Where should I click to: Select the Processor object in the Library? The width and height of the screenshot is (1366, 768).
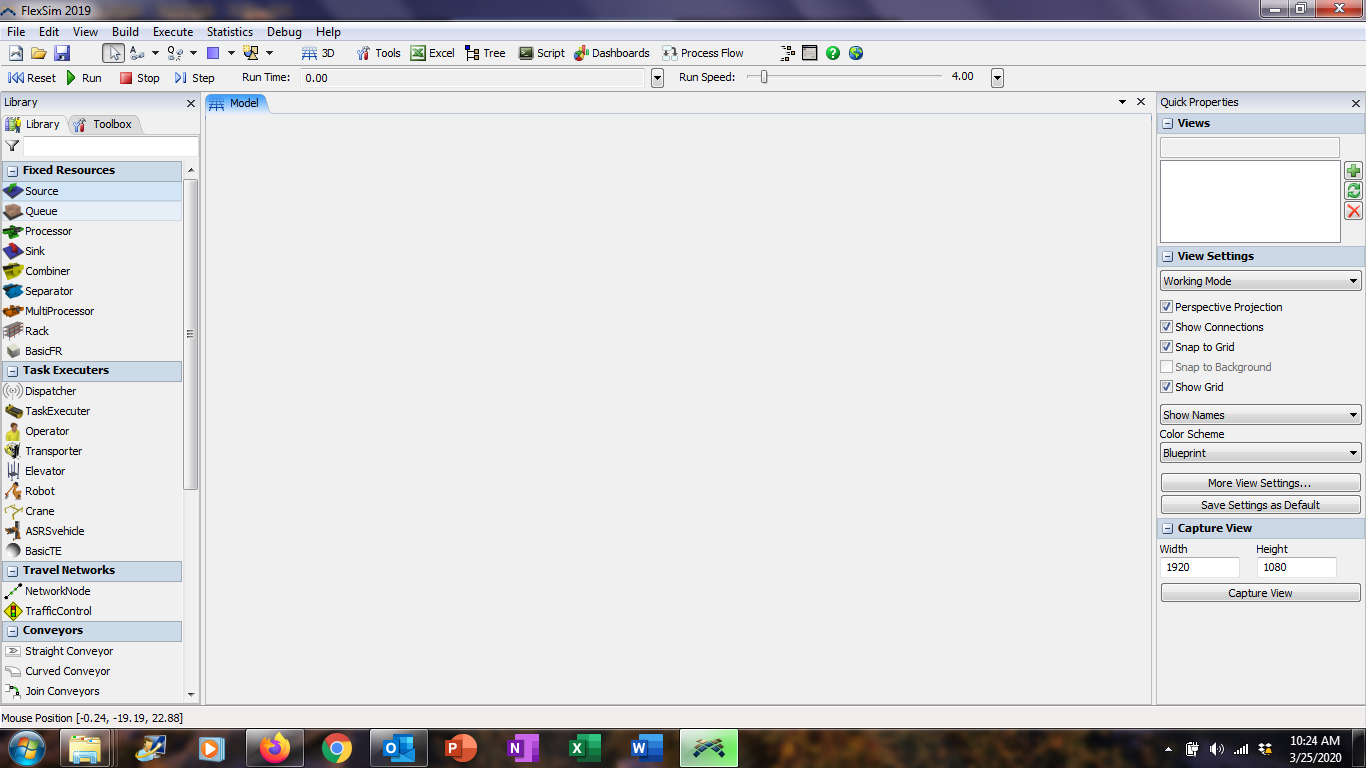[x=92, y=231]
